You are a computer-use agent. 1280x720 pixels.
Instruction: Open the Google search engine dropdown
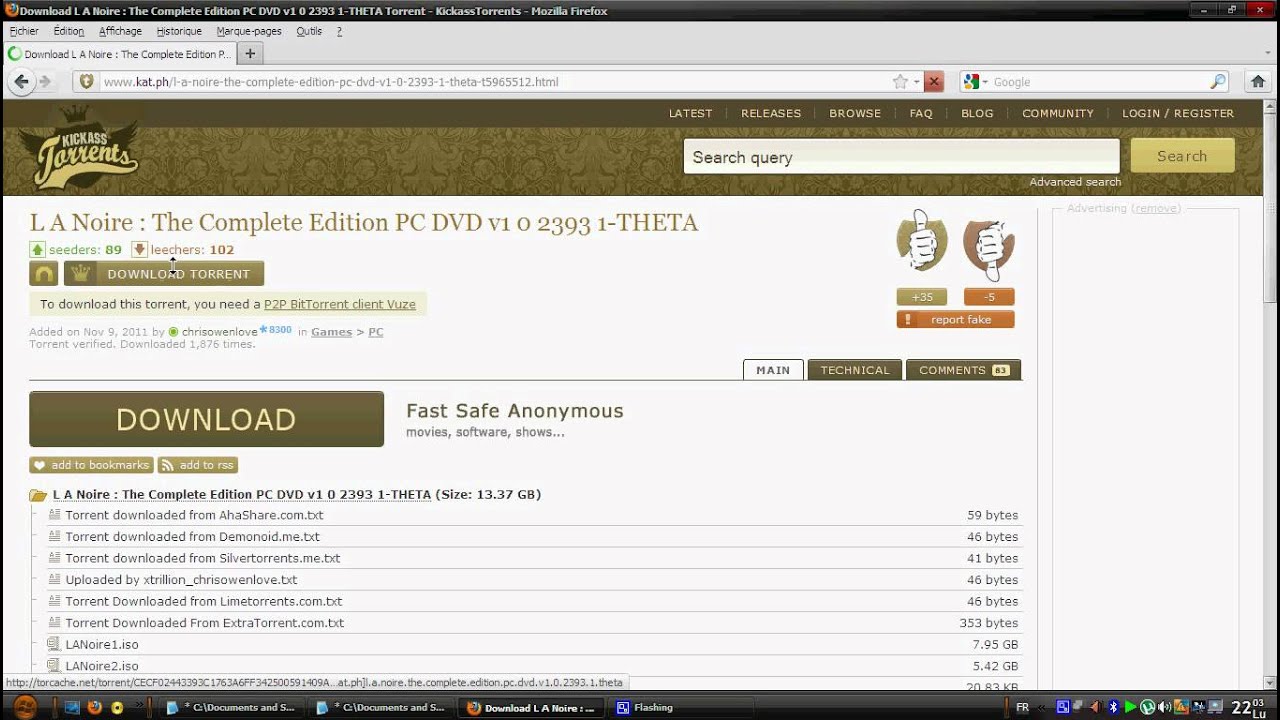(x=975, y=82)
